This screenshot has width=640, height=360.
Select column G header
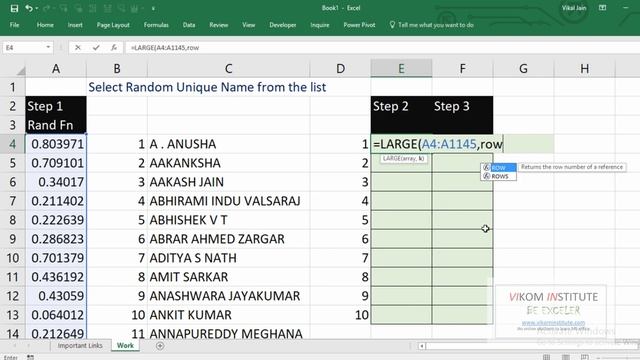point(523,68)
